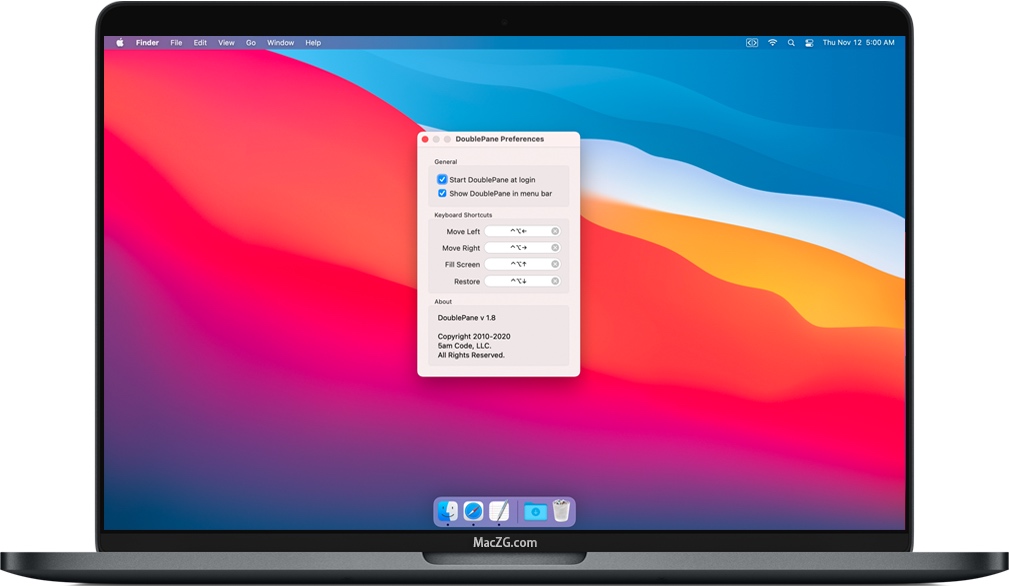
Task: Open Spotlight search from menu bar
Action: click(x=790, y=43)
